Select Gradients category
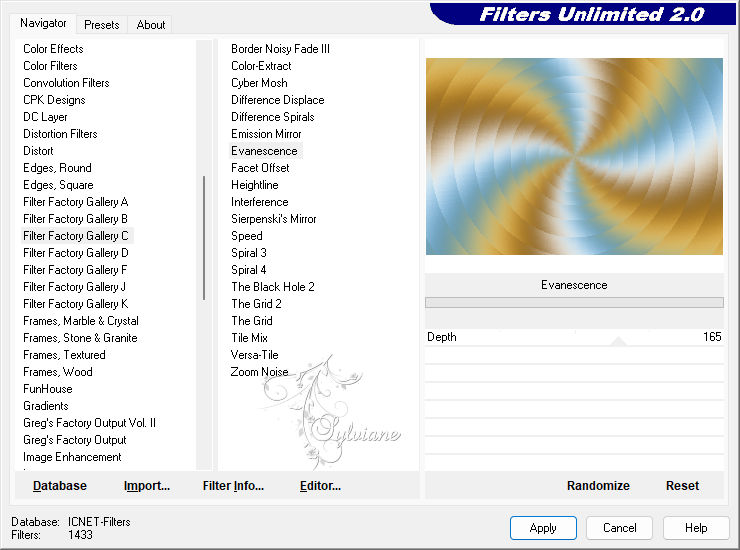The image size is (740, 550). pyautogui.click(x=46, y=406)
